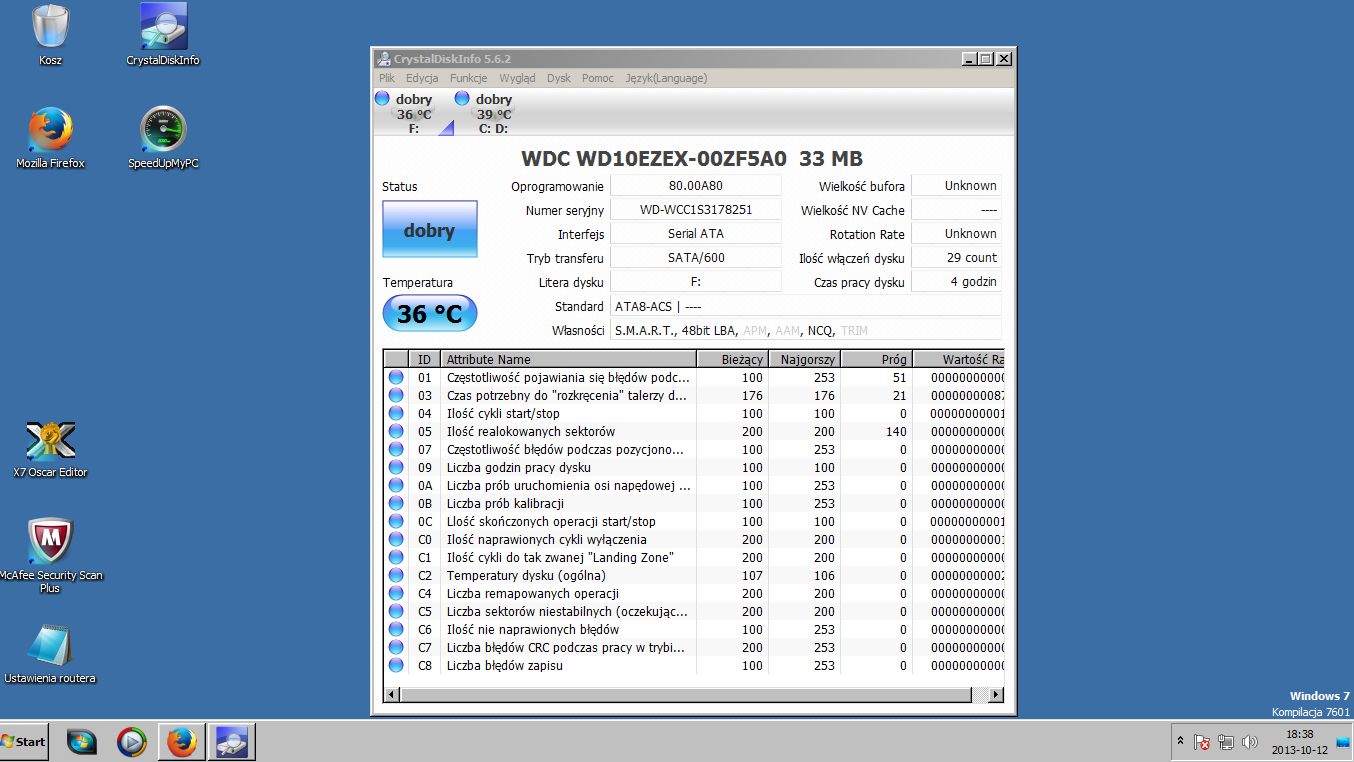This screenshot has height=762, width=1354.
Task: Open the Edycja menu
Action: [422, 78]
